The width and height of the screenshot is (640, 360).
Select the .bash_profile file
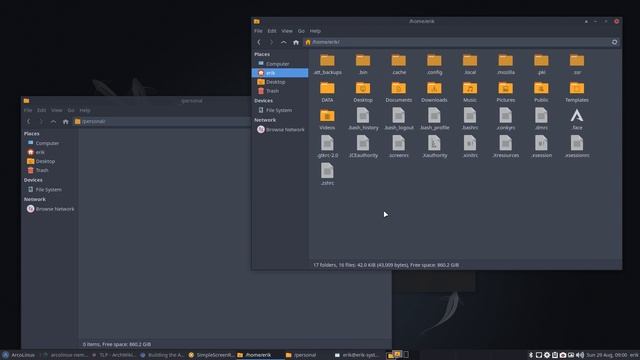tap(434, 120)
